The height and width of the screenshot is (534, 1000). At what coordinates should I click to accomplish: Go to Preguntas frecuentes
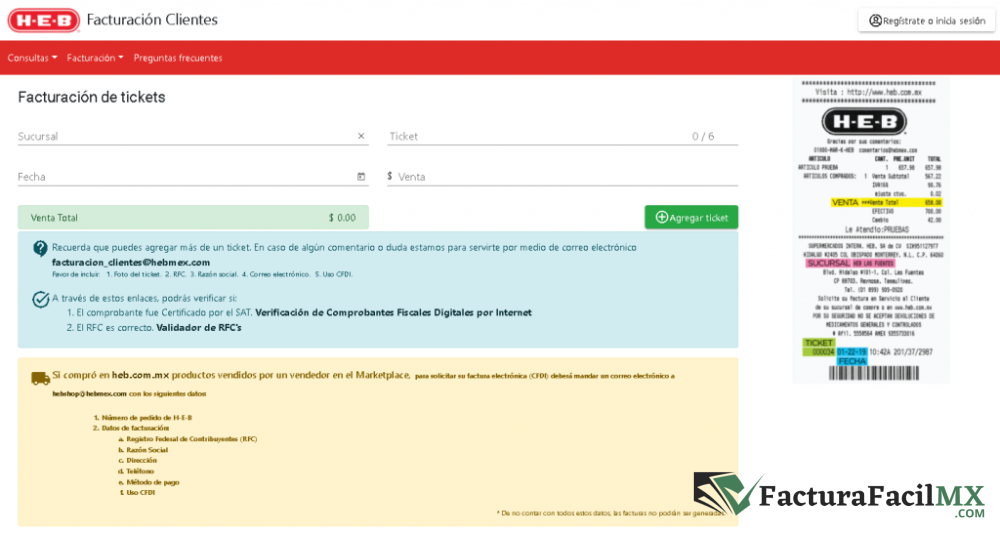[178, 58]
